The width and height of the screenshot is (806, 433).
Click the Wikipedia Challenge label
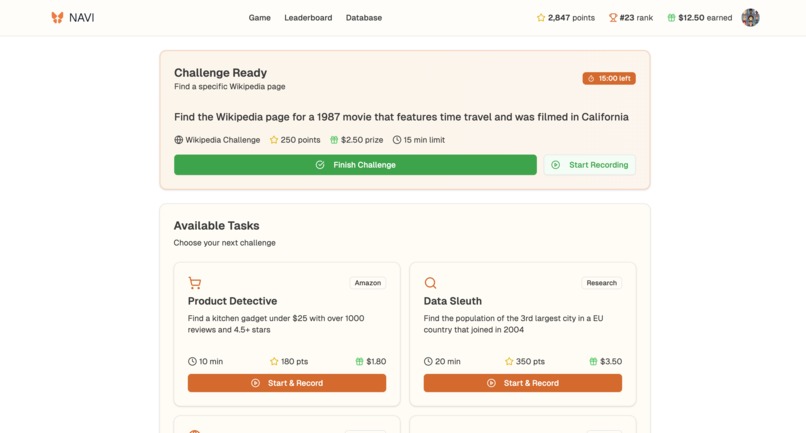tap(223, 140)
